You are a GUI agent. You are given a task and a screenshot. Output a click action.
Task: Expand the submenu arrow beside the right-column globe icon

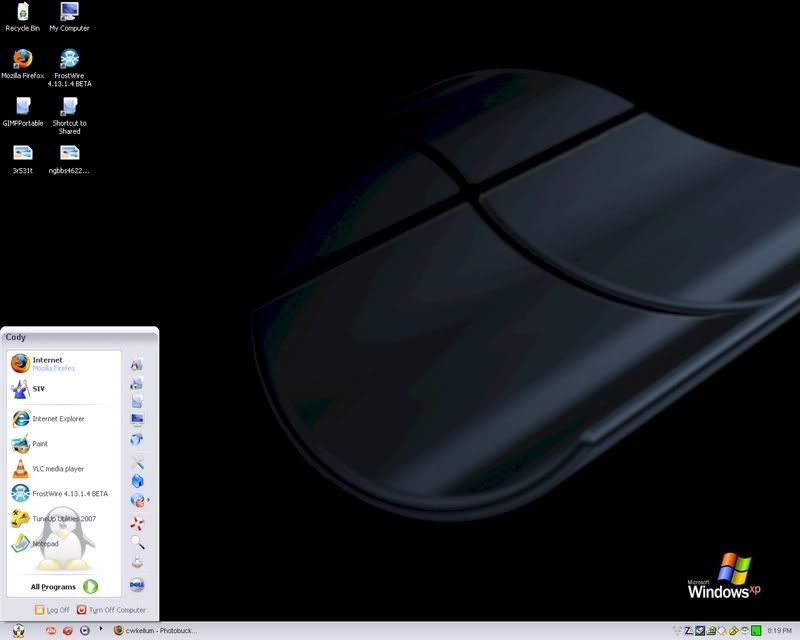click(x=149, y=499)
